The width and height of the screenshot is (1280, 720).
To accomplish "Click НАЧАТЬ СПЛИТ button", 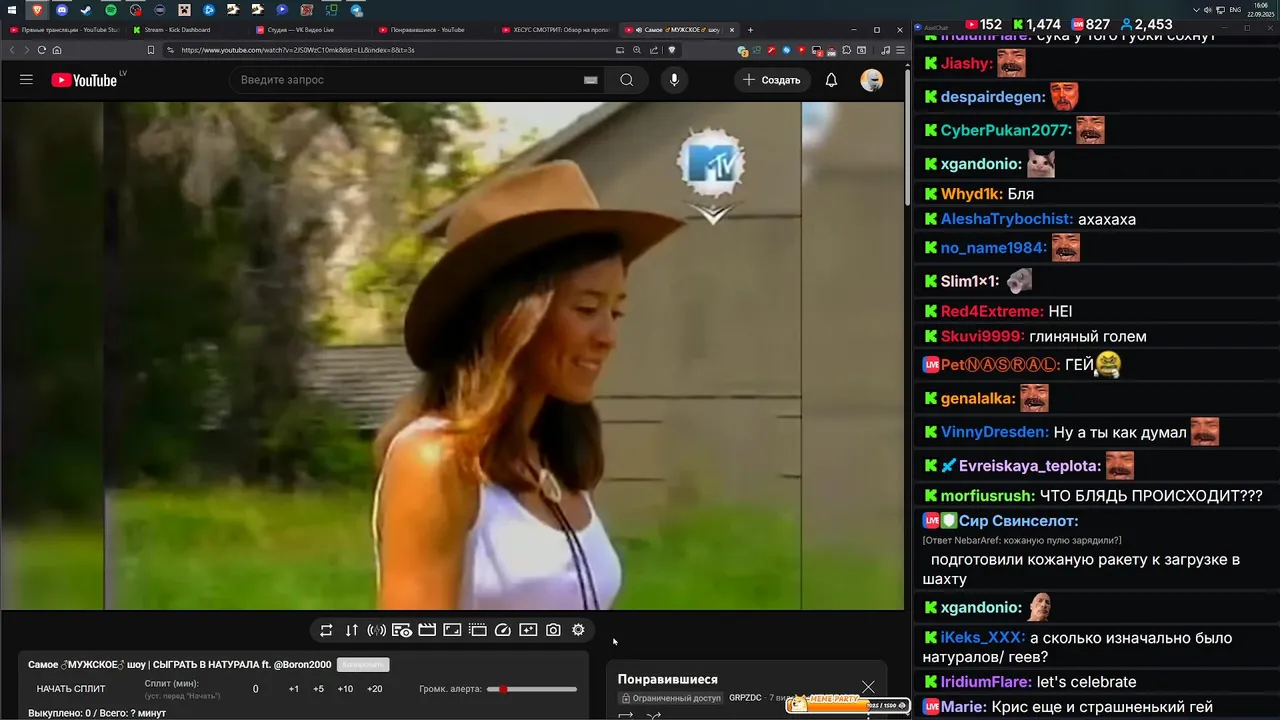I will (x=71, y=689).
